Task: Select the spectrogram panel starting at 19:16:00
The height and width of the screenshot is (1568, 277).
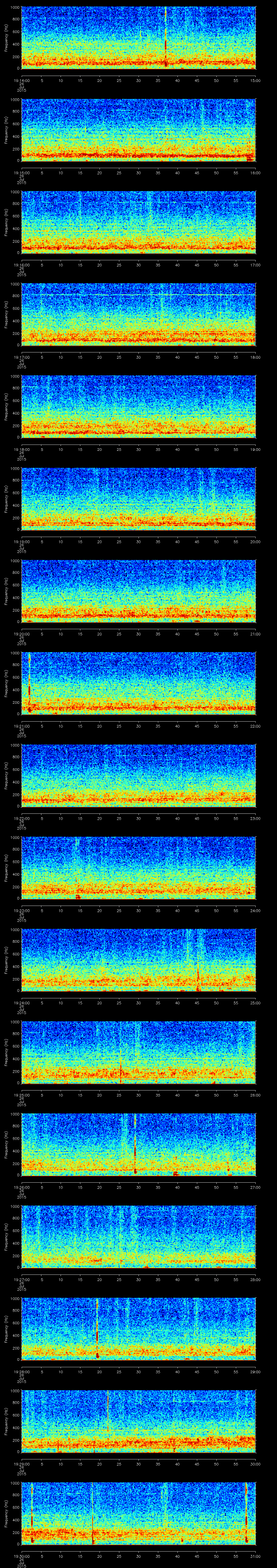Action: [x=139, y=222]
